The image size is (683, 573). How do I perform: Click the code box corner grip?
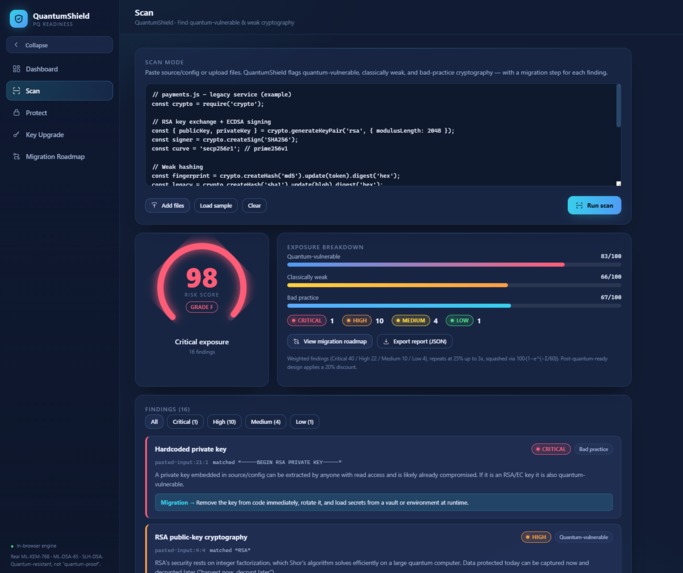pos(619,184)
